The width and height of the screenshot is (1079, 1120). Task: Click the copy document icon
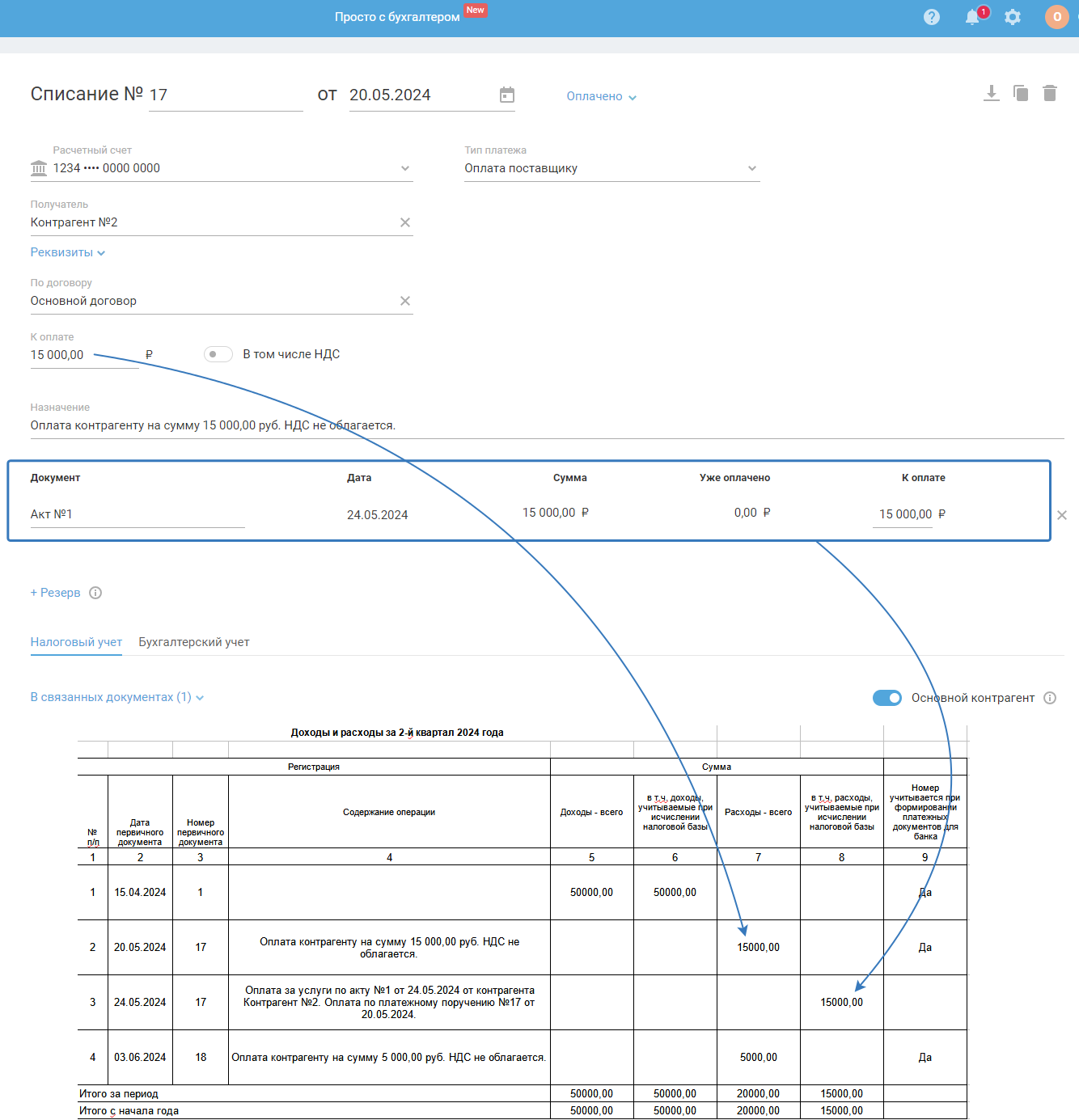pos(1021,93)
